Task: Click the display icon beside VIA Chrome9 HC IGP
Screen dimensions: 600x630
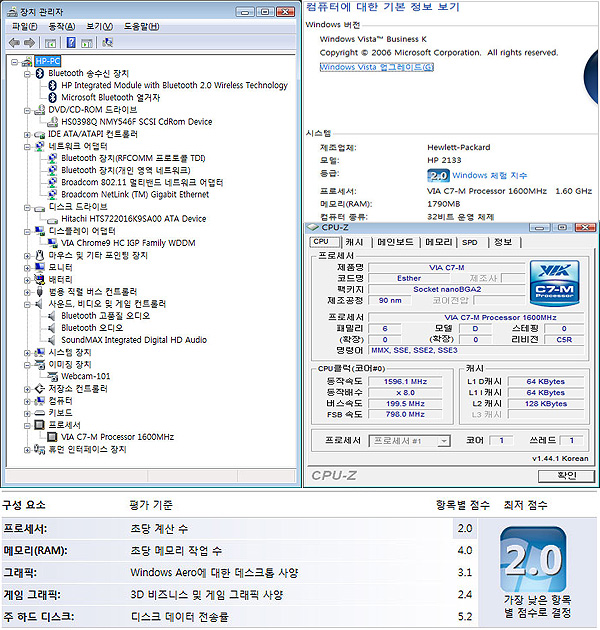Action: tap(53, 243)
